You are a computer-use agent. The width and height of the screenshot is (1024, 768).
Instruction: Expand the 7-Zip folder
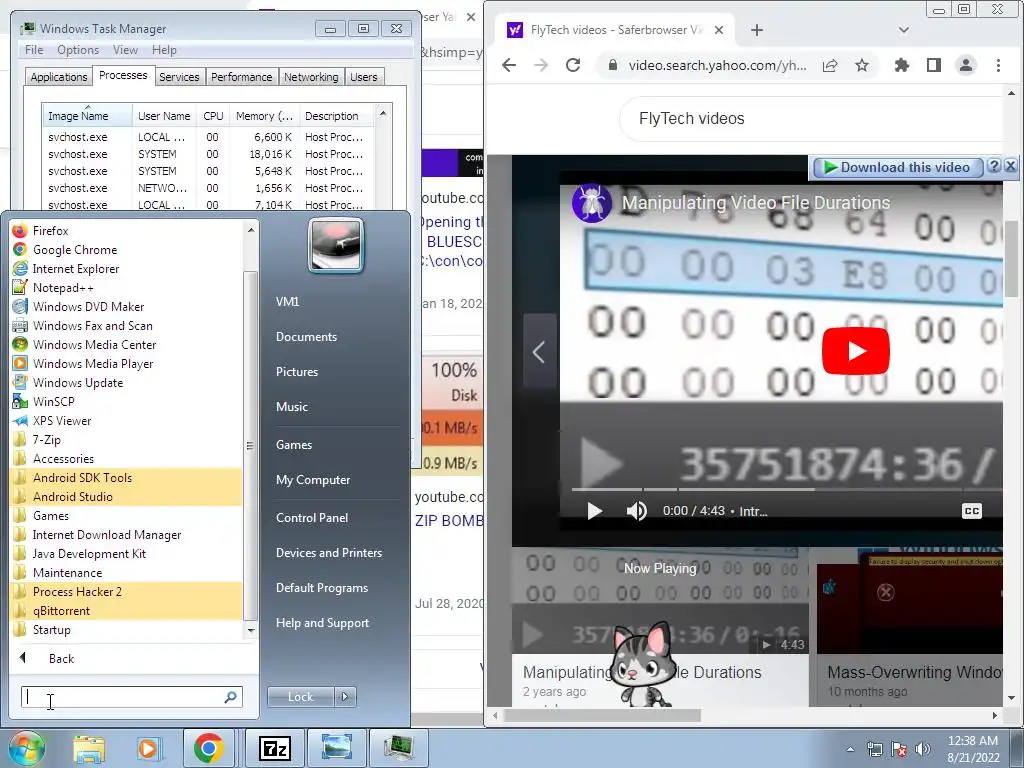(x=46, y=440)
